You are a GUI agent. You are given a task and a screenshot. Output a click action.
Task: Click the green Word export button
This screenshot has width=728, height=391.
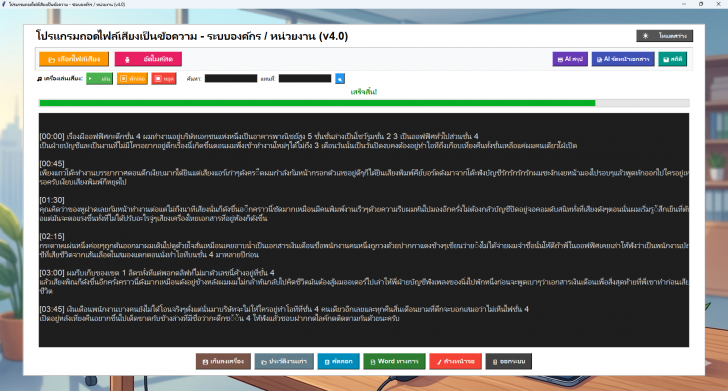[395, 361]
